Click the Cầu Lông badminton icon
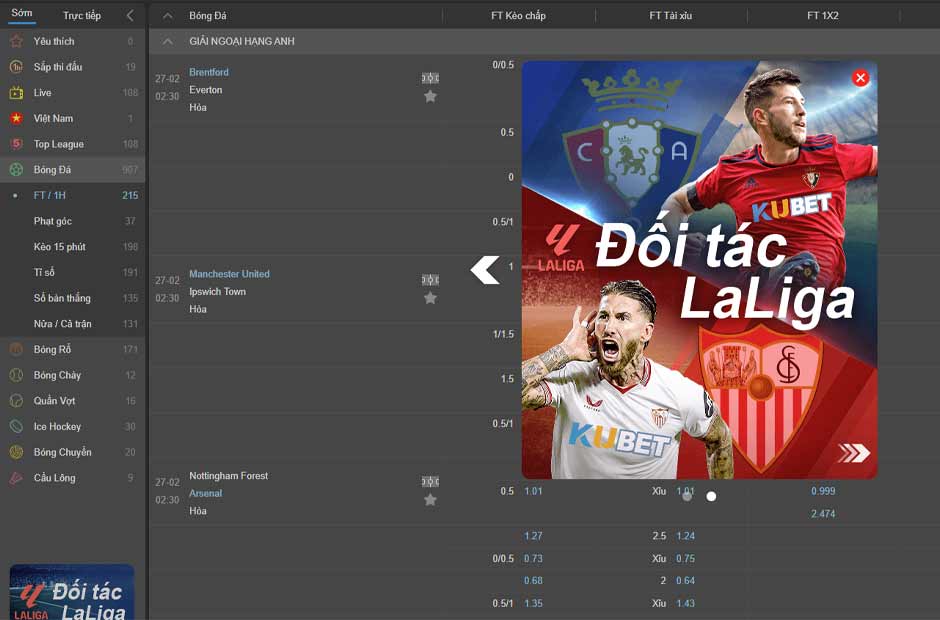Image resolution: width=940 pixels, height=620 pixels. pos(16,478)
